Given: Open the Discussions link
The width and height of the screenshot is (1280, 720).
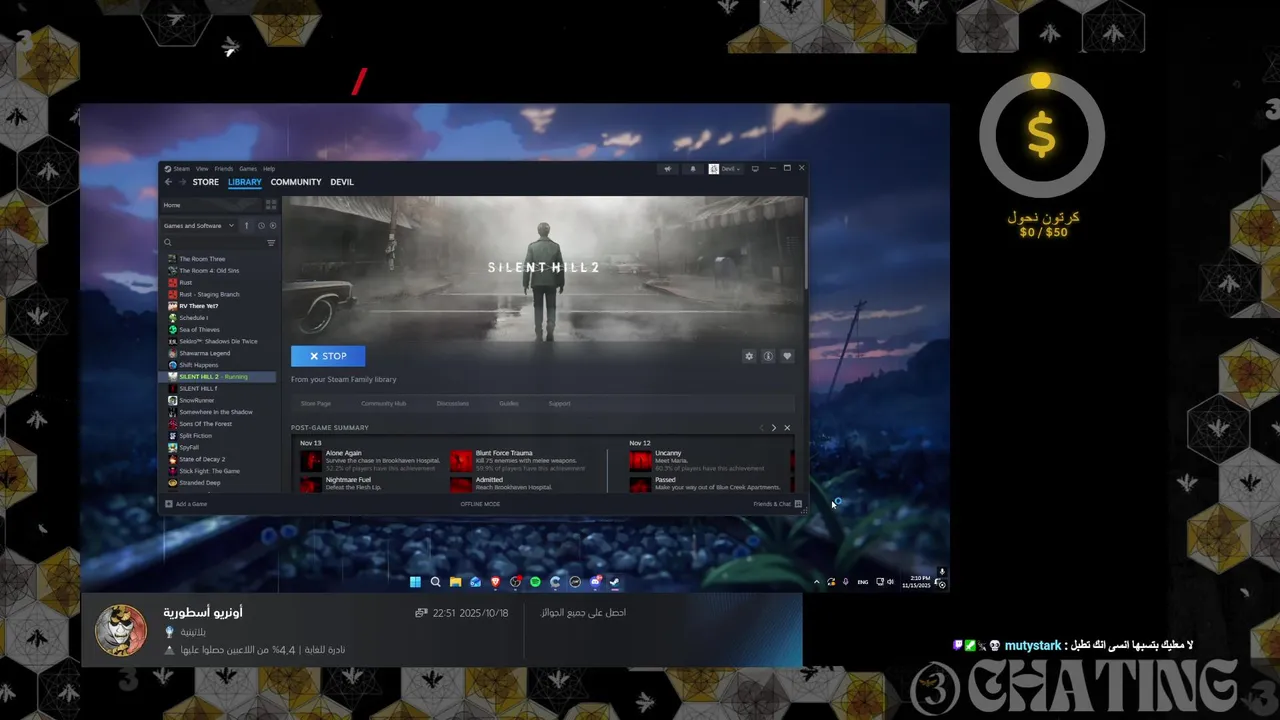Looking at the screenshot, I should coord(453,404).
